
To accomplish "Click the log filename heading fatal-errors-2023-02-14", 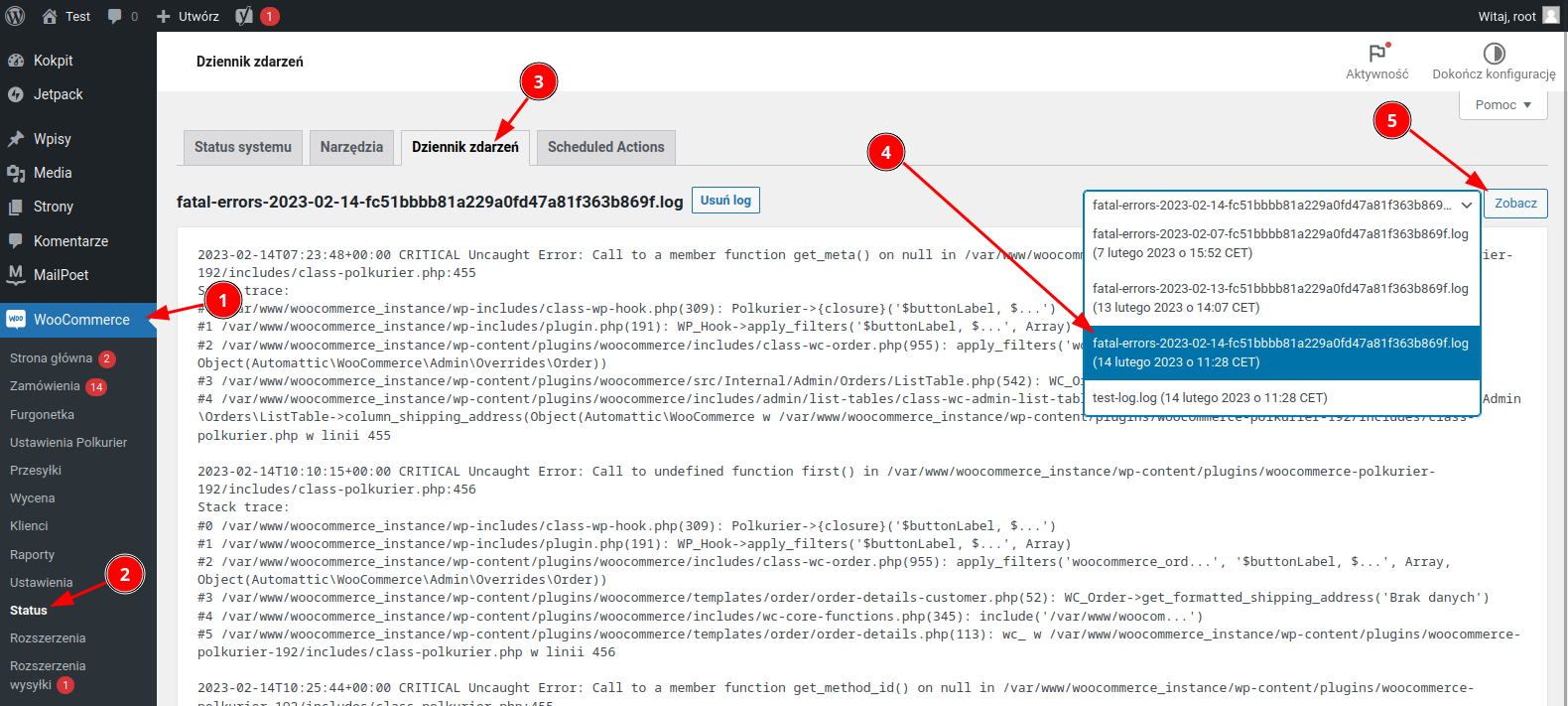I will click(x=430, y=202).
